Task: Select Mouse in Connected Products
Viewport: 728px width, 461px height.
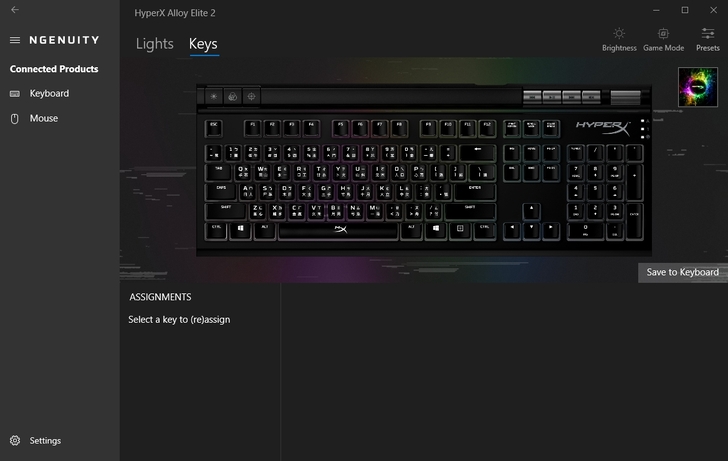Action: 44,119
